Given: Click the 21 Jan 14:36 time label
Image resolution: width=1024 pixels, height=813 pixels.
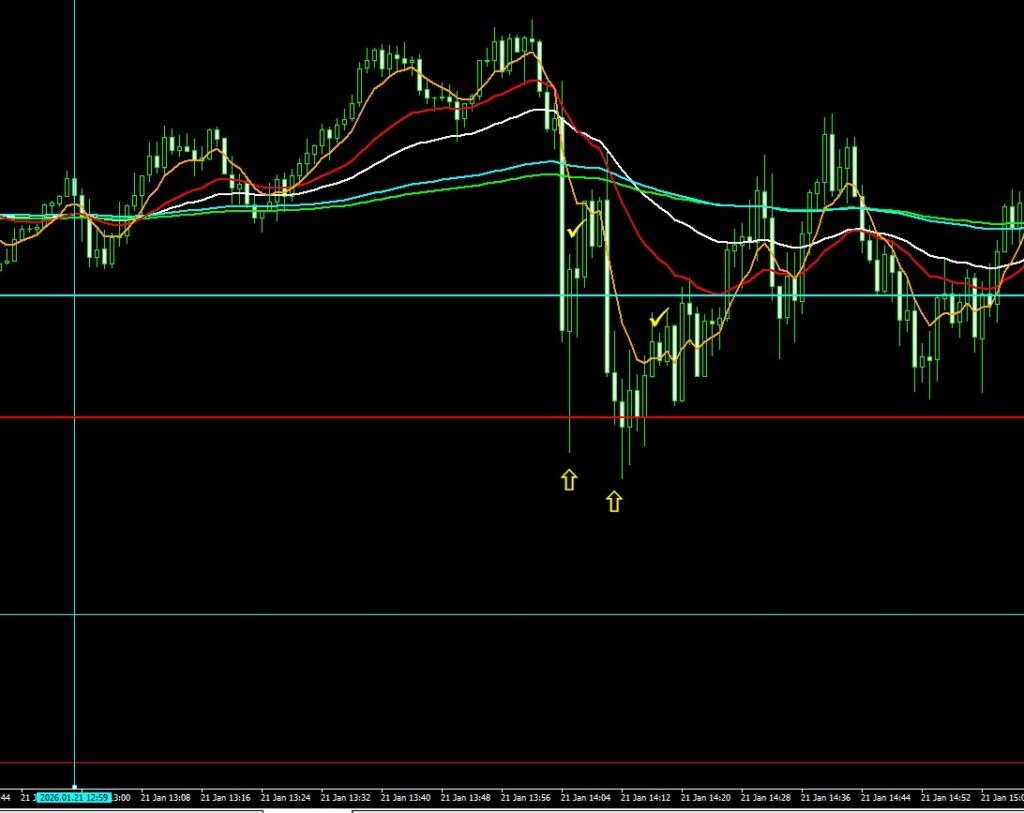Looking at the screenshot, I should pos(826,798).
